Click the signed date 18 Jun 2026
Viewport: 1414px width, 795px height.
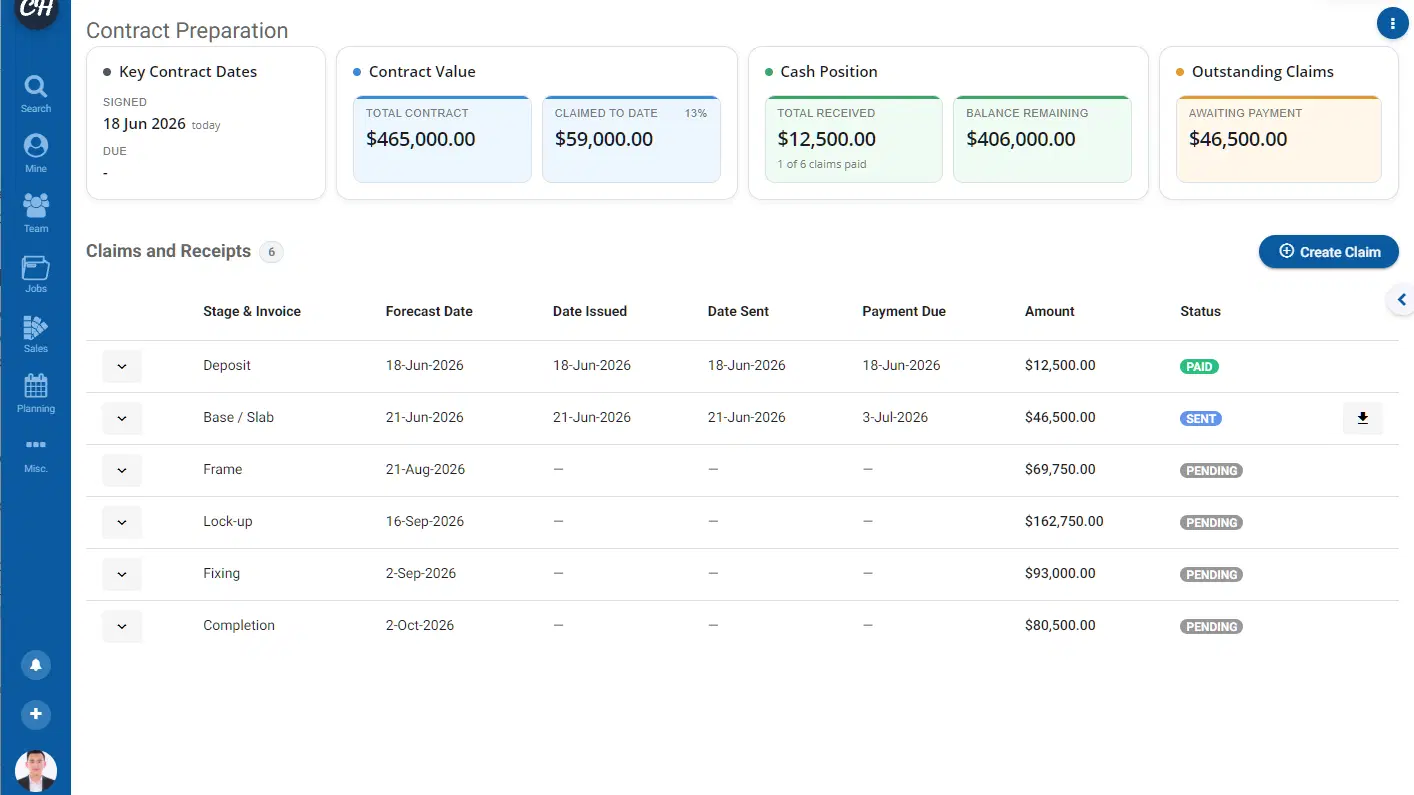pos(144,124)
